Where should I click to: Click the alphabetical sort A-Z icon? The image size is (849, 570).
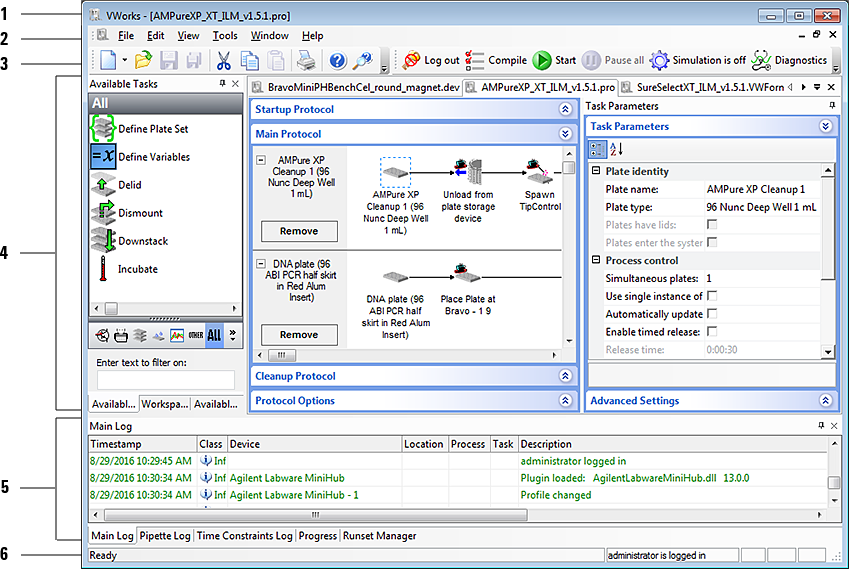617,149
